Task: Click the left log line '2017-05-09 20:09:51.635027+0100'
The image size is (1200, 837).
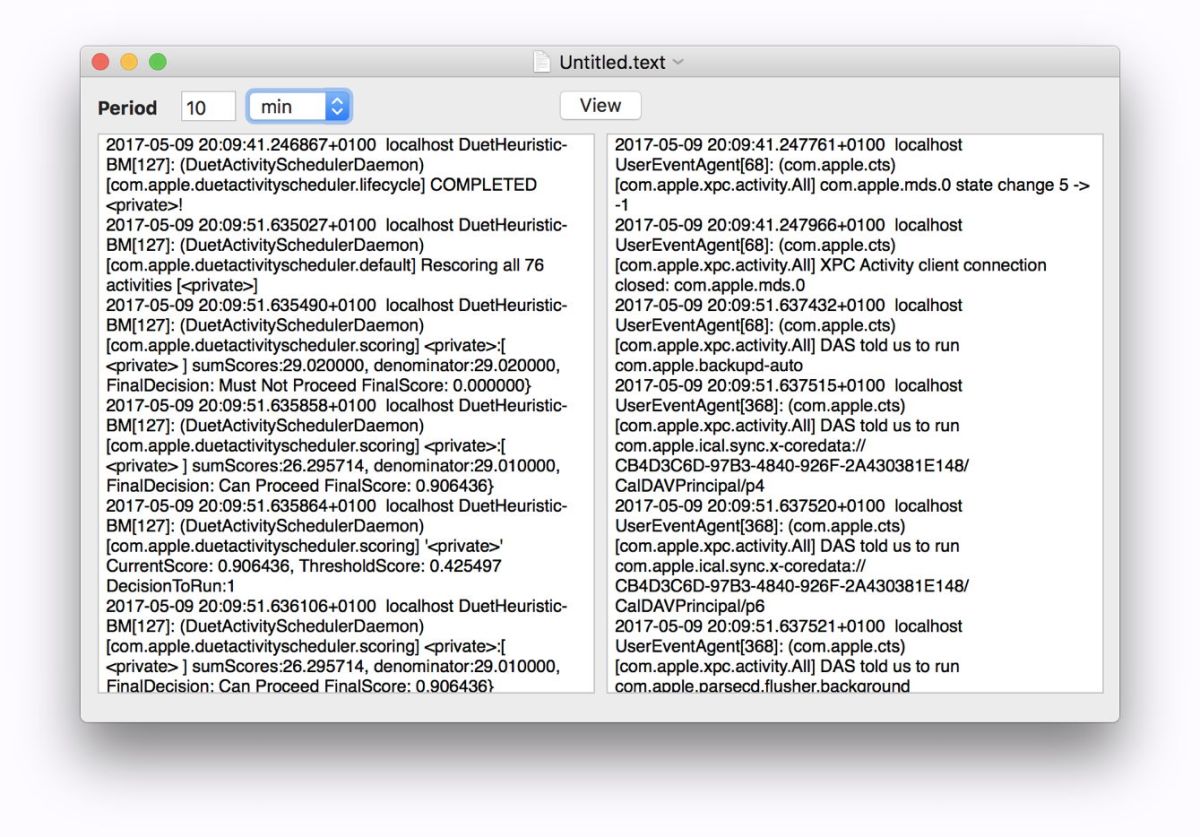Action: [x=241, y=225]
